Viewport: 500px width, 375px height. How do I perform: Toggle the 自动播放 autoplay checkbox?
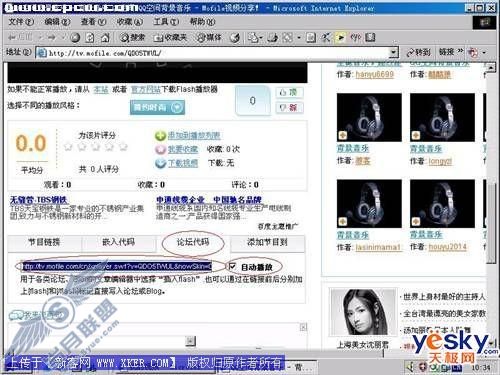tap(232, 266)
